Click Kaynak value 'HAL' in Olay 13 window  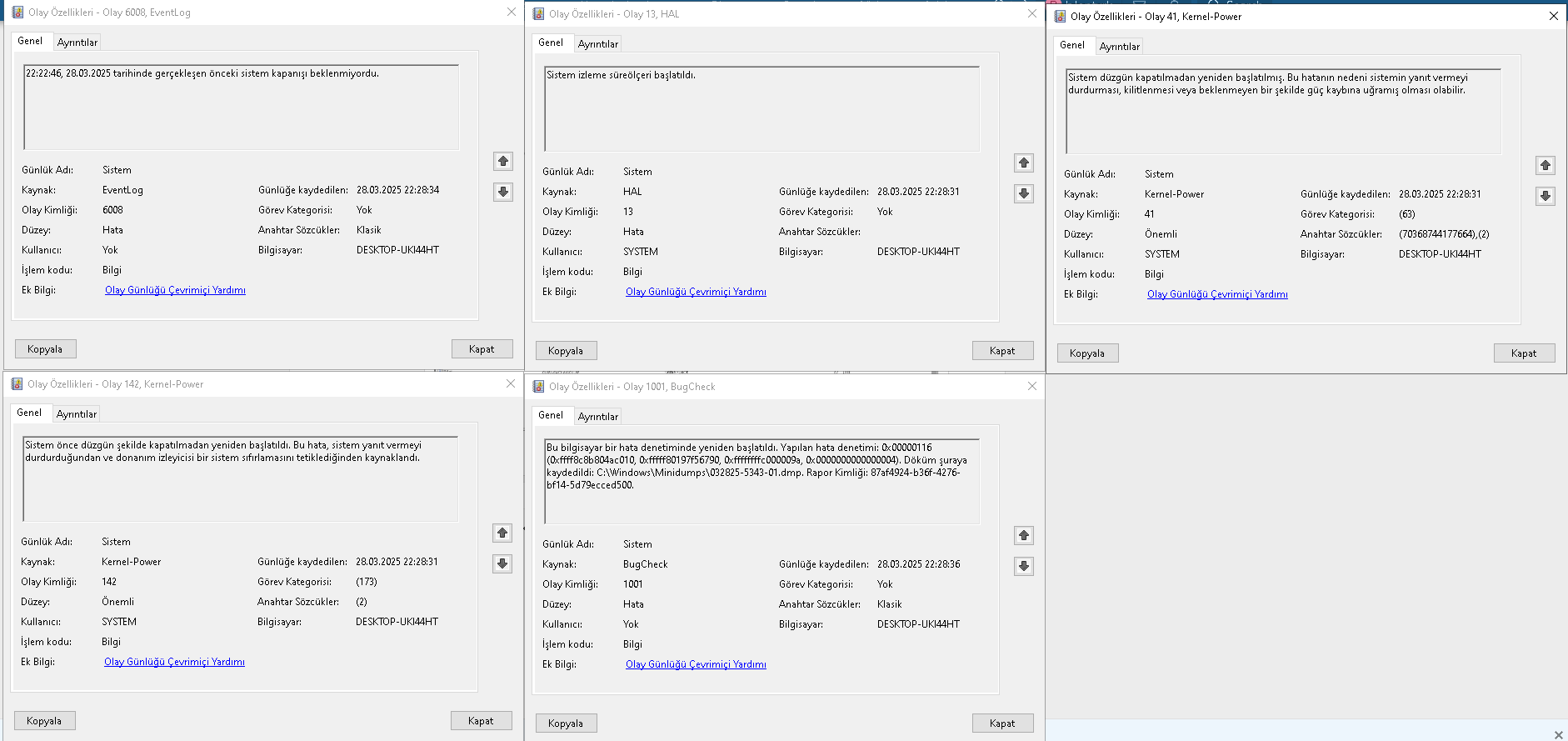[632, 192]
